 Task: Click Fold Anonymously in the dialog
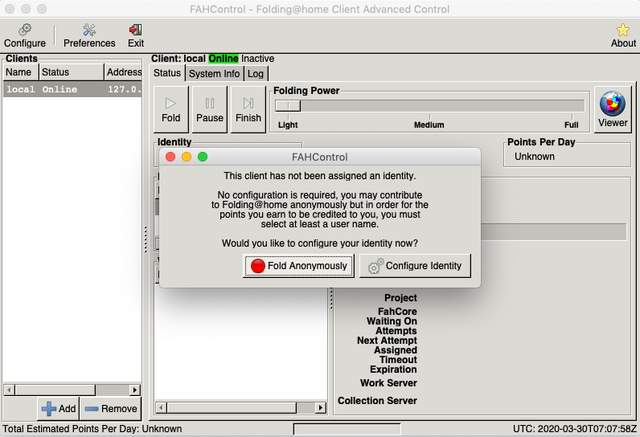click(299, 266)
